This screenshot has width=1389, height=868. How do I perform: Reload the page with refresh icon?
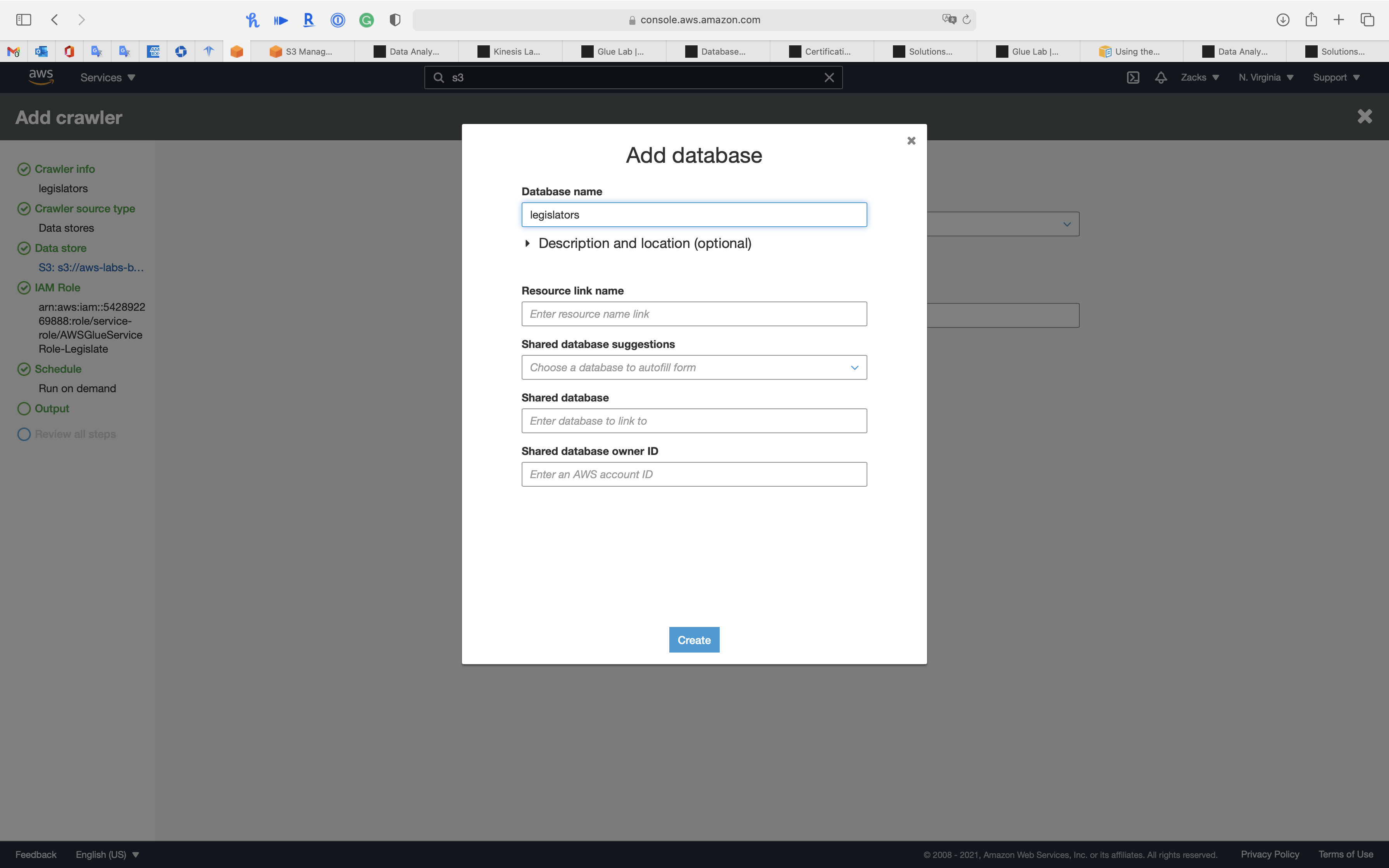(x=967, y=19)
